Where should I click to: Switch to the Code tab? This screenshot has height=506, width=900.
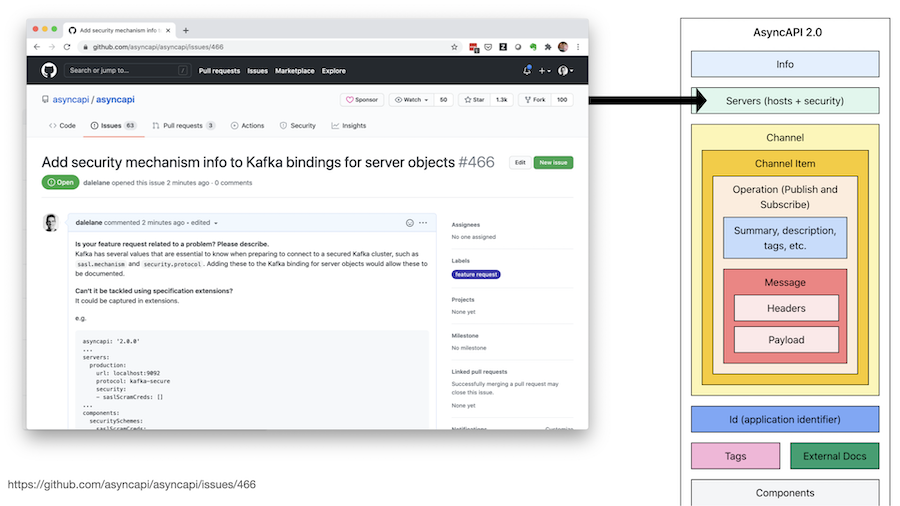(x=62, y=126)
